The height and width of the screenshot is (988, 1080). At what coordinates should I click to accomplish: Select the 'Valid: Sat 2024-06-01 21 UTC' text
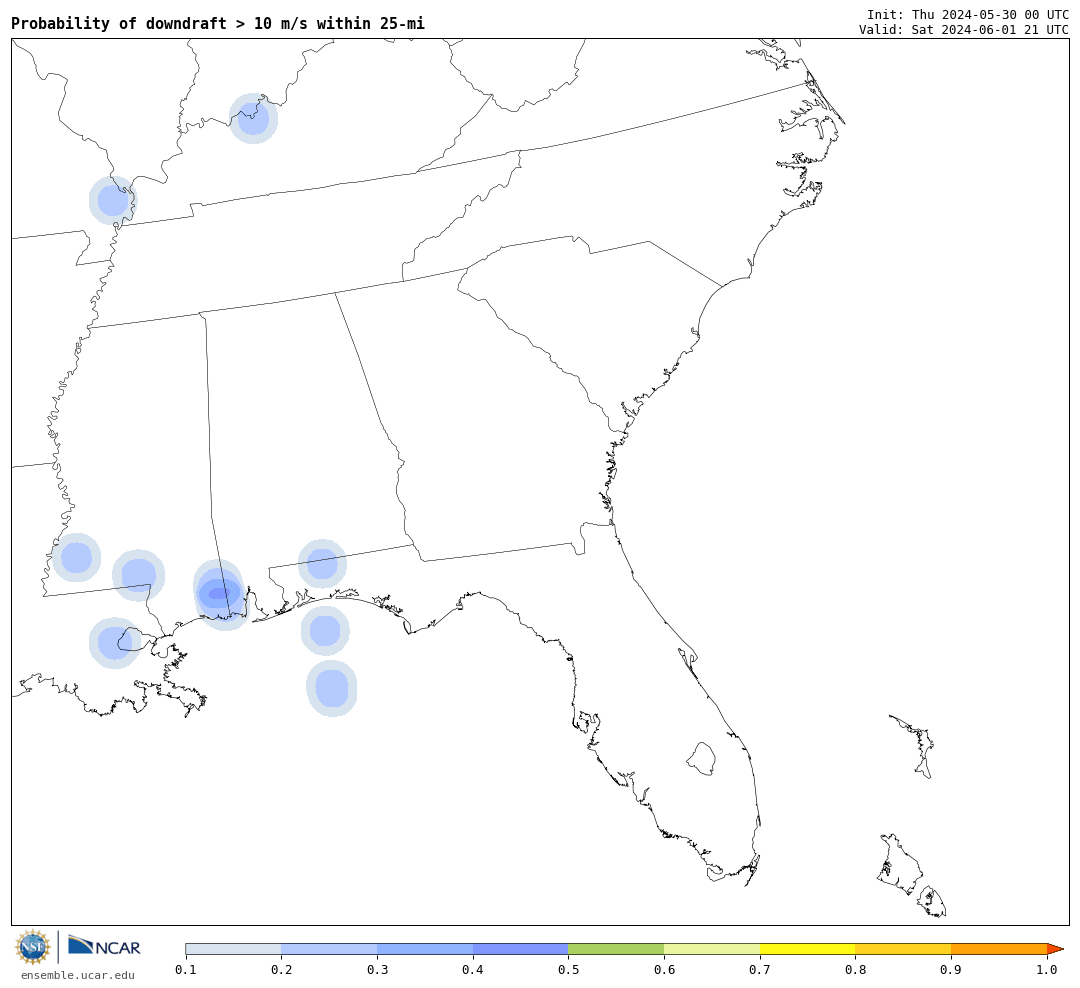[964, 30]
